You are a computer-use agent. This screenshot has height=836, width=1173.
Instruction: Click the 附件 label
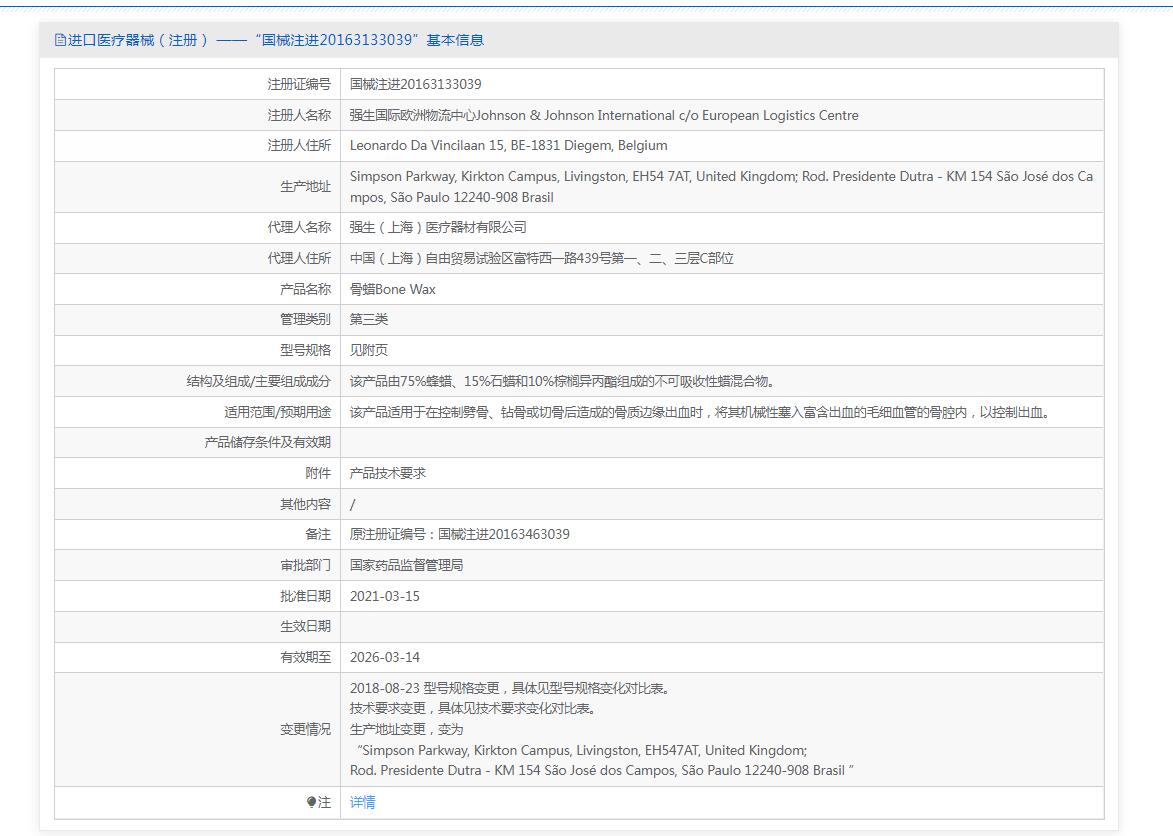click(318, 473)
